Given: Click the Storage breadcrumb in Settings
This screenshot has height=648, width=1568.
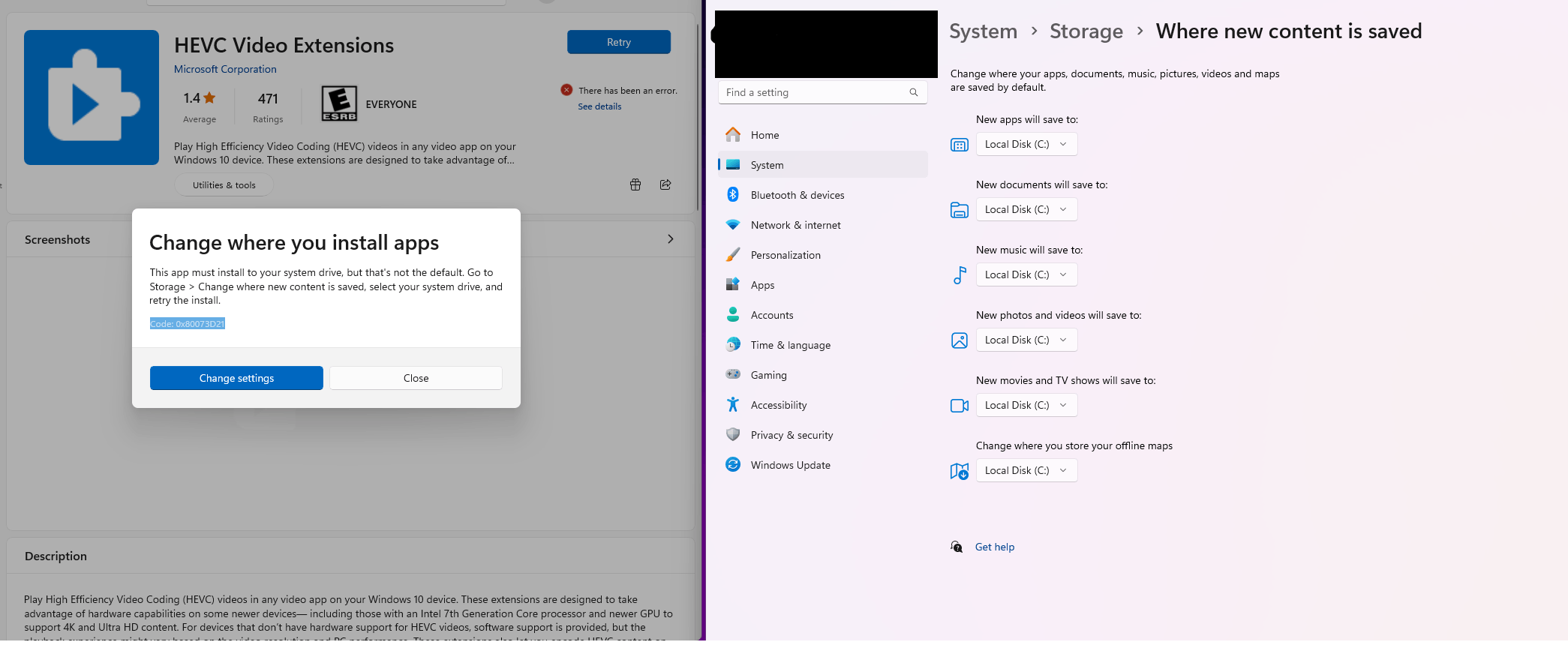Looking at the screenshot, I should pos(1086,31).
